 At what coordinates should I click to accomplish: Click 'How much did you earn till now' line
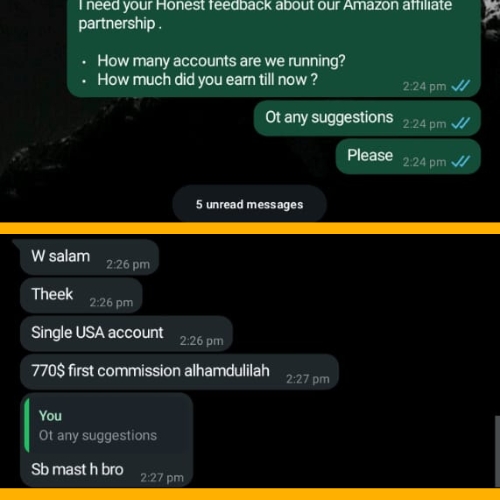click(207, 80)
